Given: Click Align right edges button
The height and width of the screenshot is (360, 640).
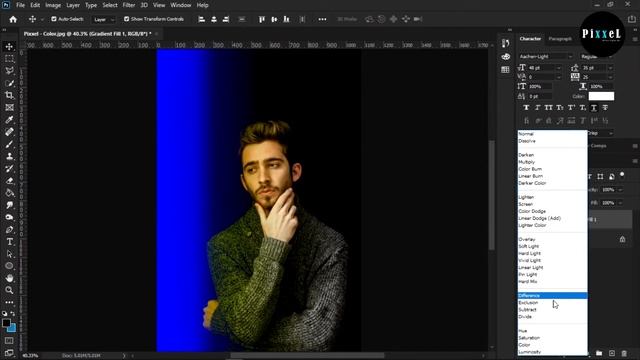Looking at the screenshot, I should click(x=226, y=19).
